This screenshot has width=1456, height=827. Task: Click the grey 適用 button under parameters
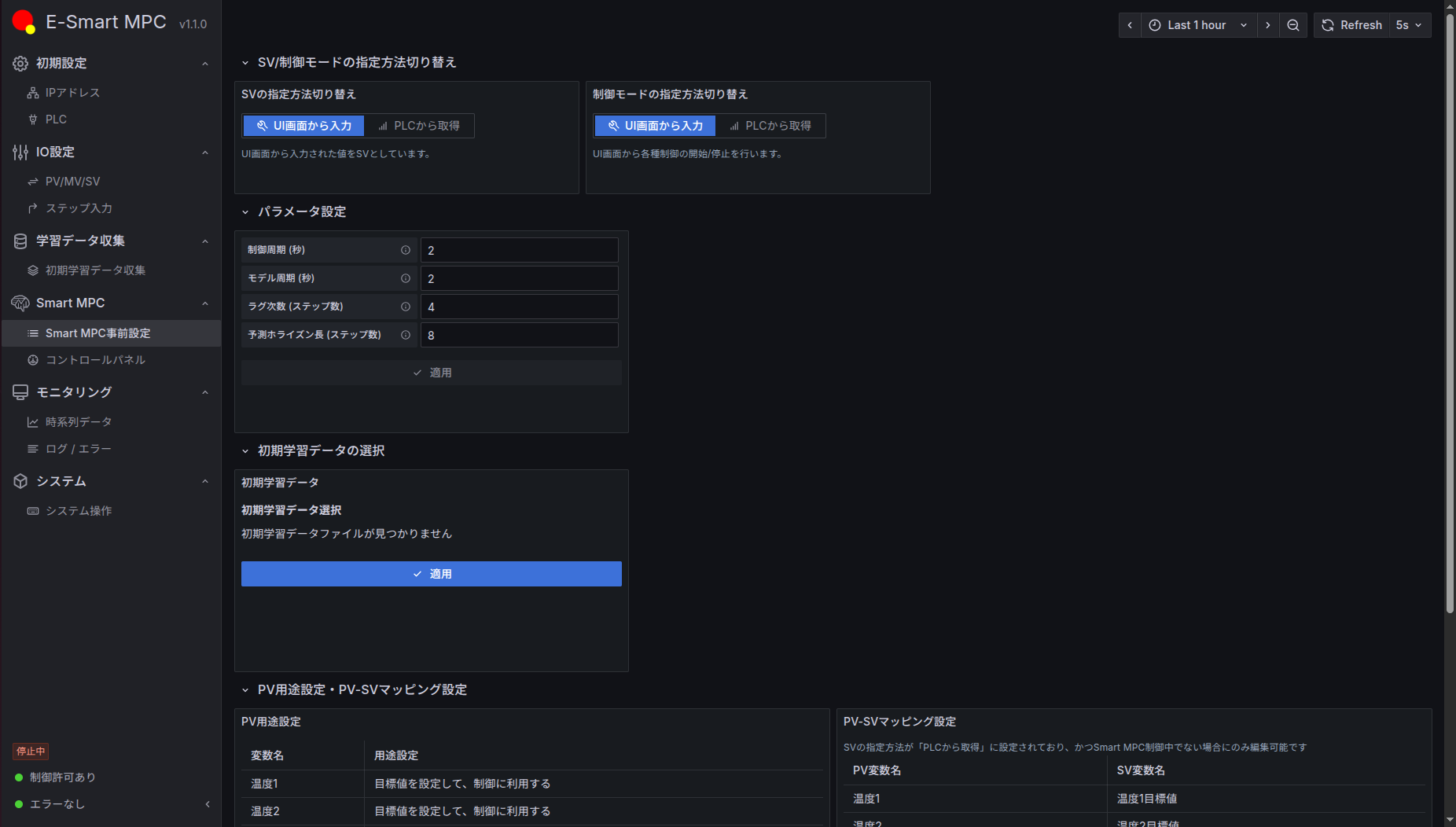pyautogui.click(x=432, y=373)
